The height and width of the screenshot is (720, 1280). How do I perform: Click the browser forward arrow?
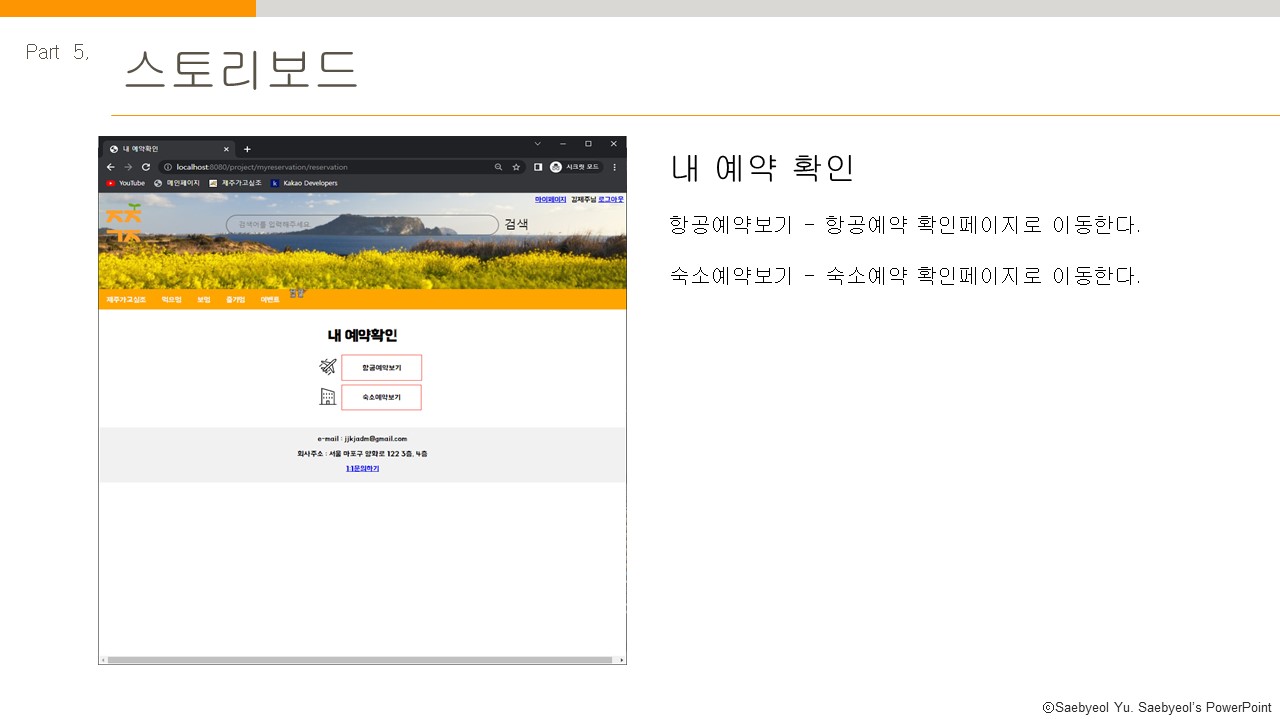(x=128, y=167)
